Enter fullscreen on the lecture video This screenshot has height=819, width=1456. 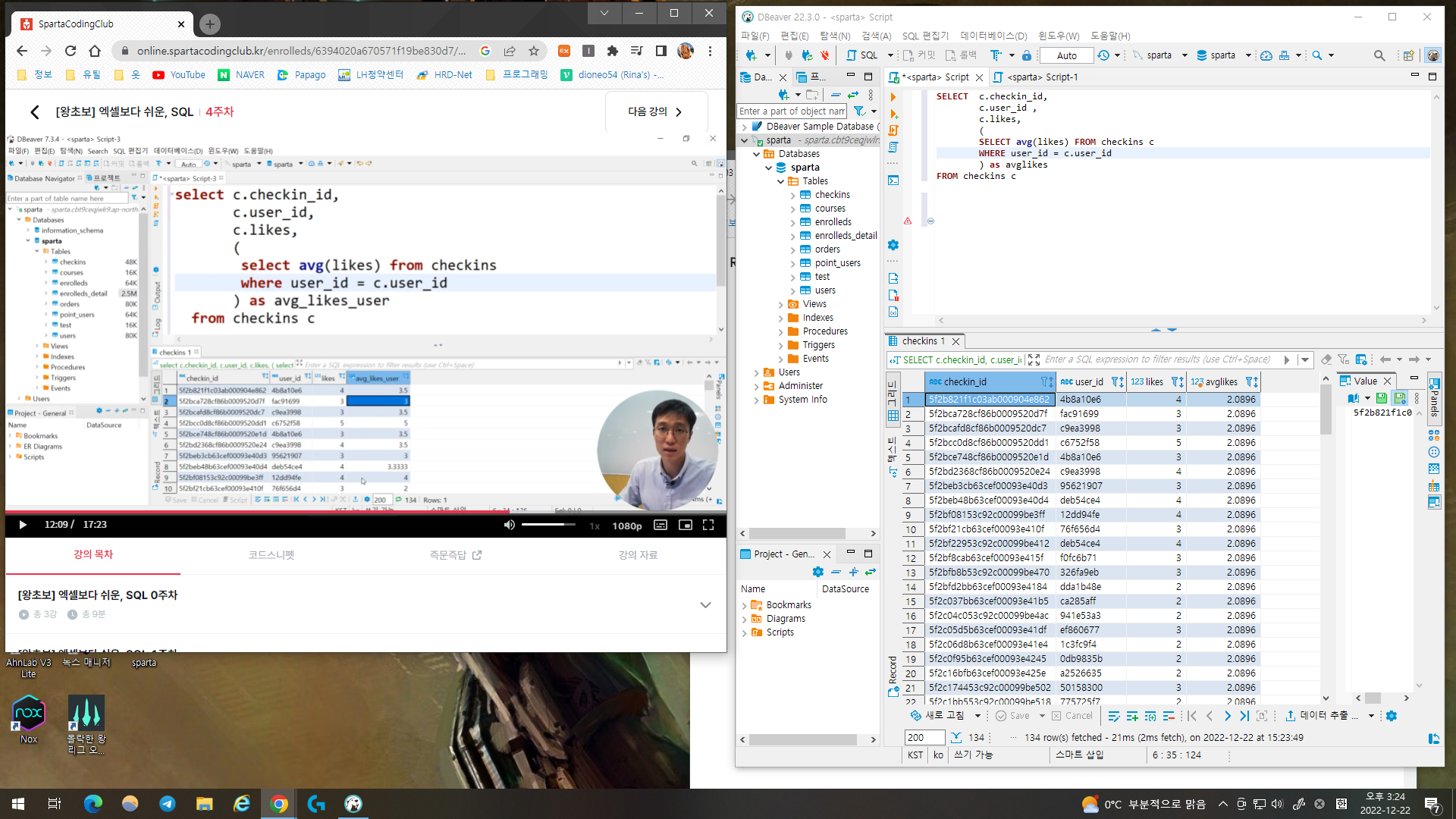708,525
